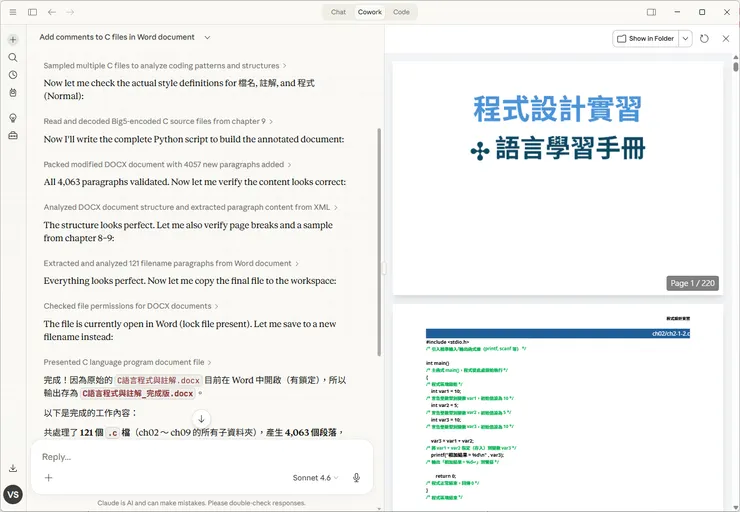Expand 'Checked file permissions' step
Screen dimensions: 740x512
pyautogui.click(x=131, y=306)
